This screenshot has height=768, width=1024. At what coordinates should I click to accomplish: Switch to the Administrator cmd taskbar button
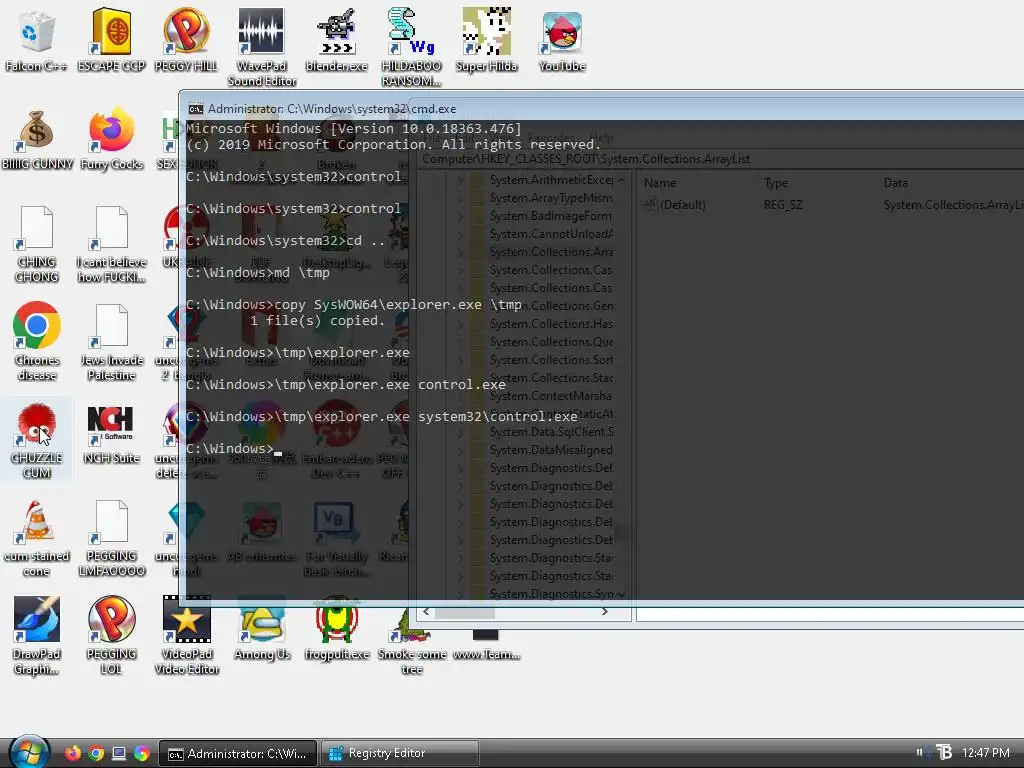[x=238, y=753]
